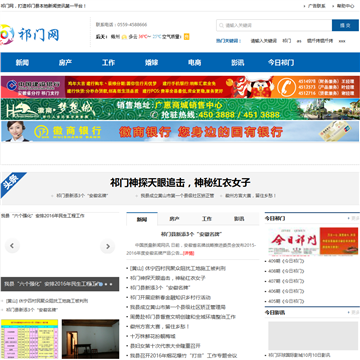360x360 pixels.
Task: Open left column link 祁门县新添3个“安徽名牌” below slider
Action: pyautogui.click(x=32, y=310)
